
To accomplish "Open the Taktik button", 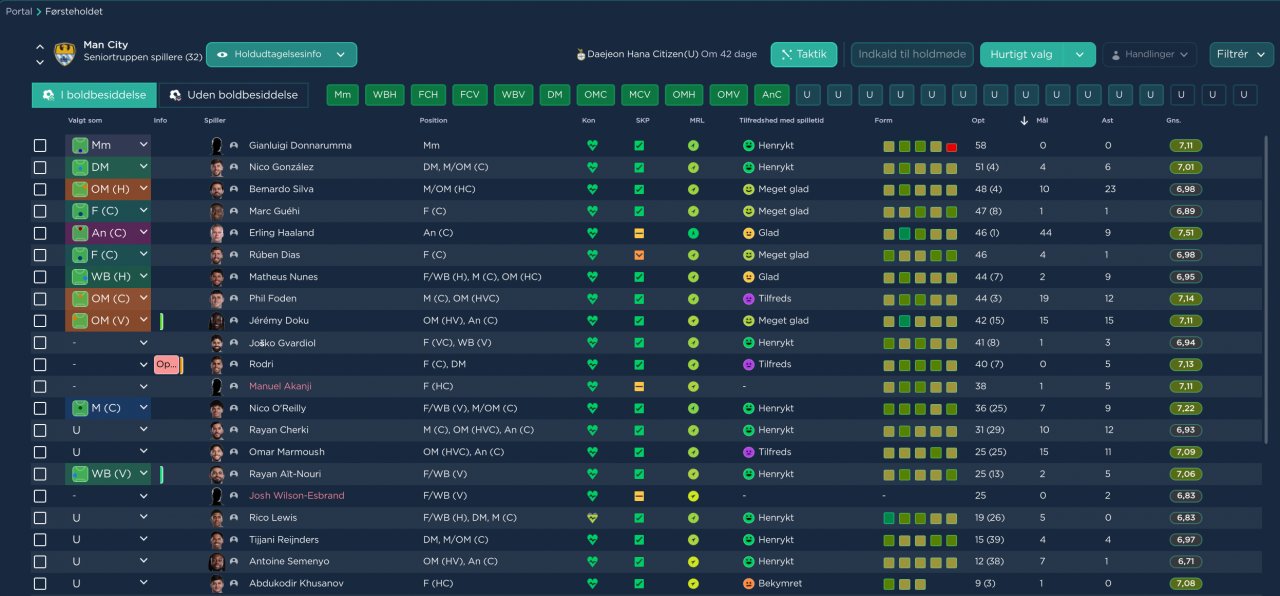I will click(x=803, y=55).
